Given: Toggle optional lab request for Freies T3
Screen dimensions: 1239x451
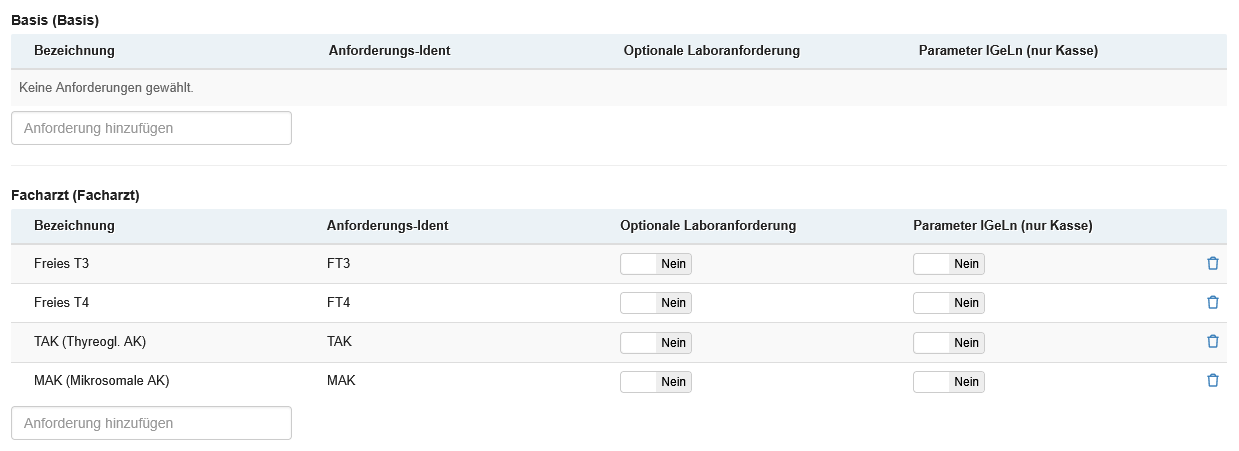Looking at the screenshot, I should pyautogui.click(x=656, y=264).
